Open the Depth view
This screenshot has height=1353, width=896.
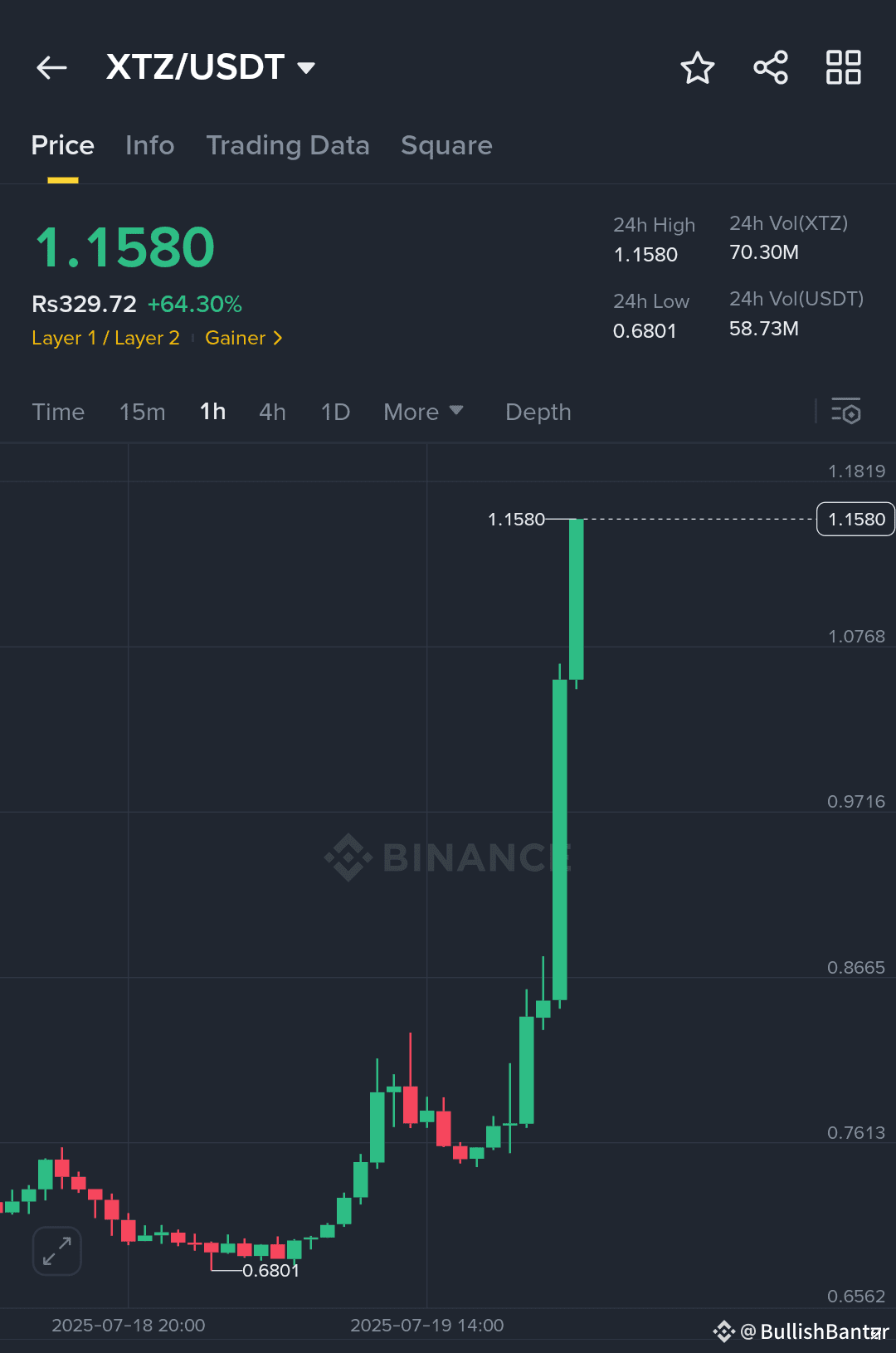(538, 412)
